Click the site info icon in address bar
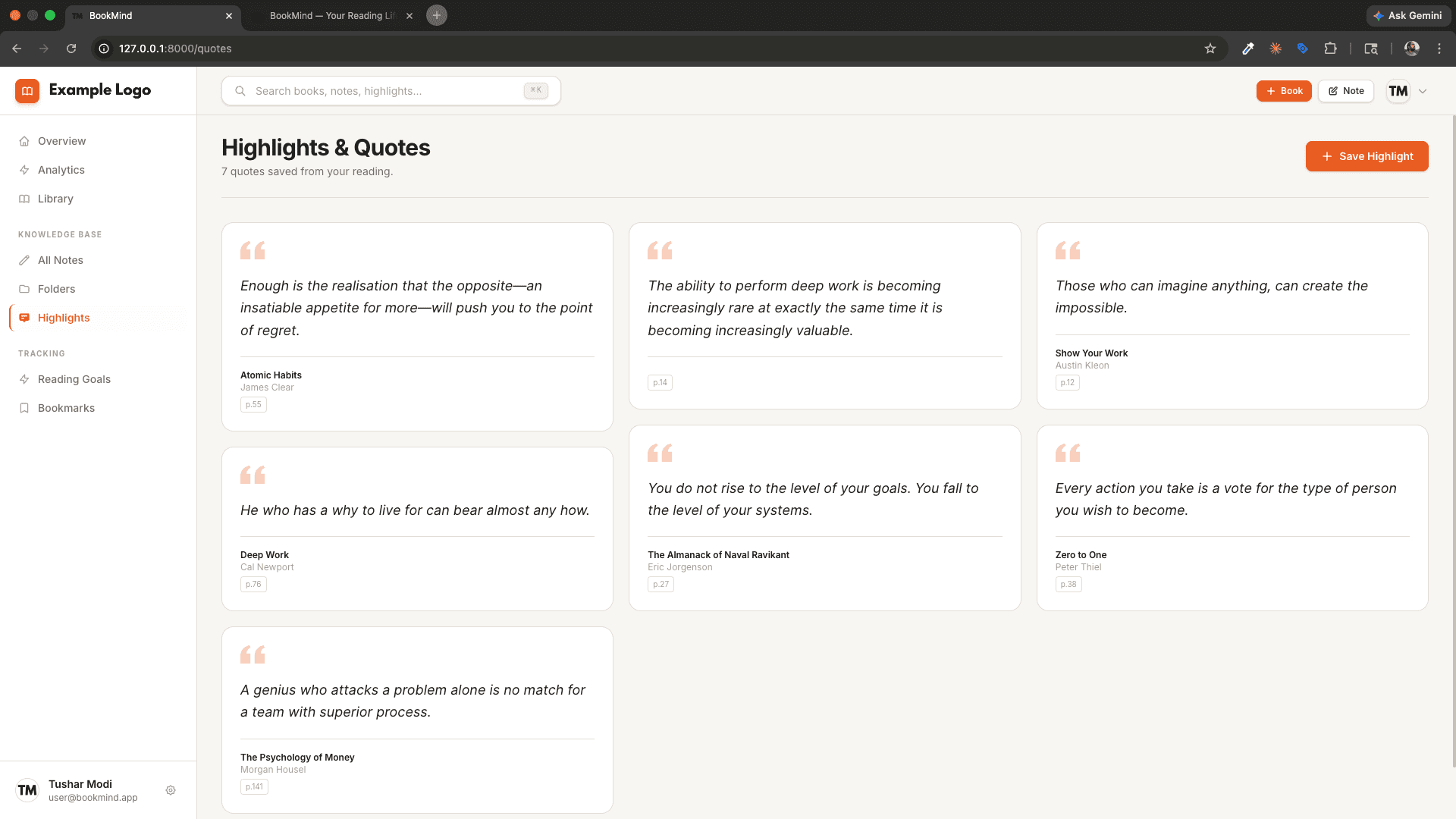The height and width of the screenshot is (819, 1456). (x=104, y=49)
